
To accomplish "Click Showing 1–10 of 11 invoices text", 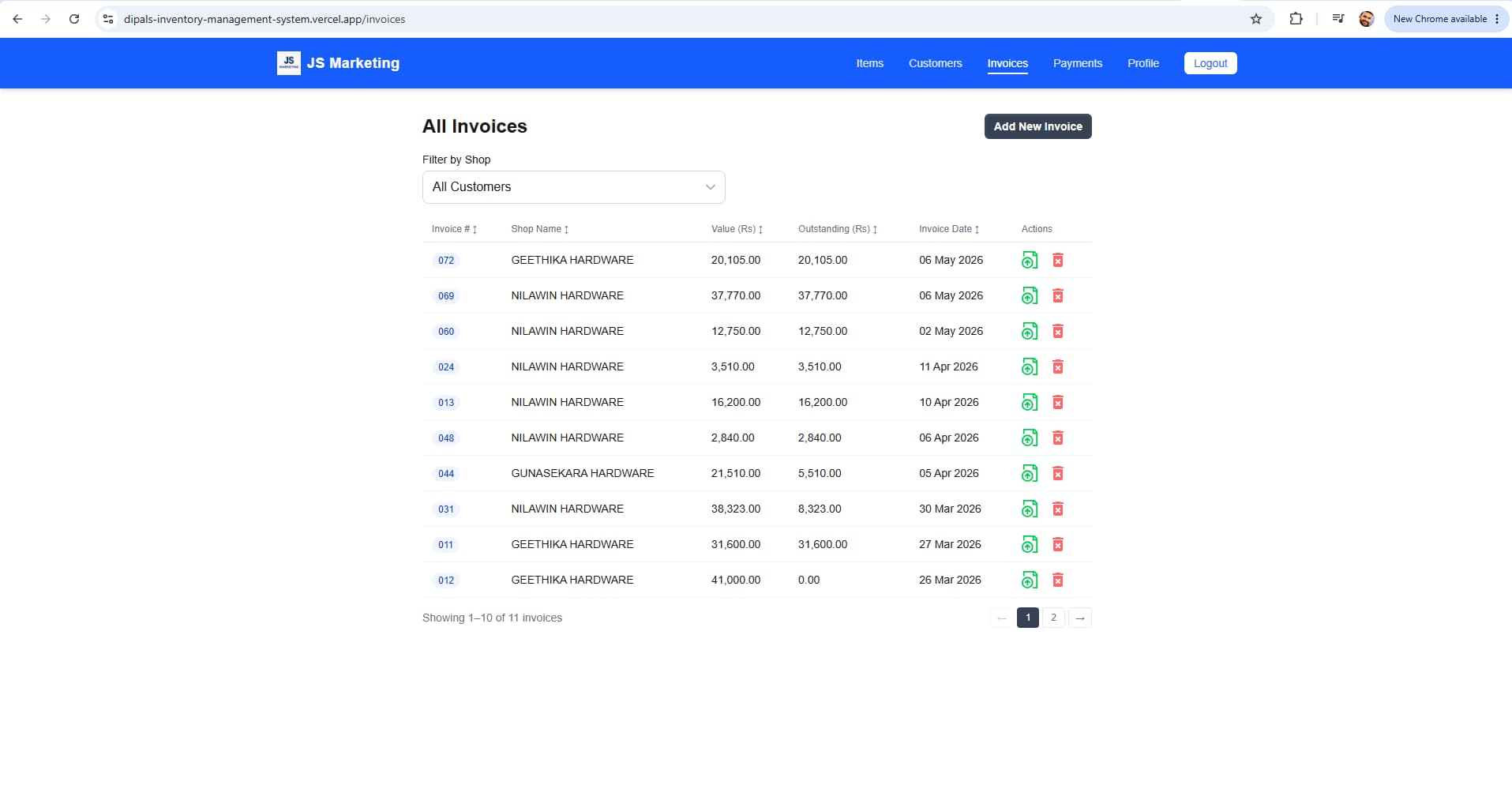I will (492, 618).
